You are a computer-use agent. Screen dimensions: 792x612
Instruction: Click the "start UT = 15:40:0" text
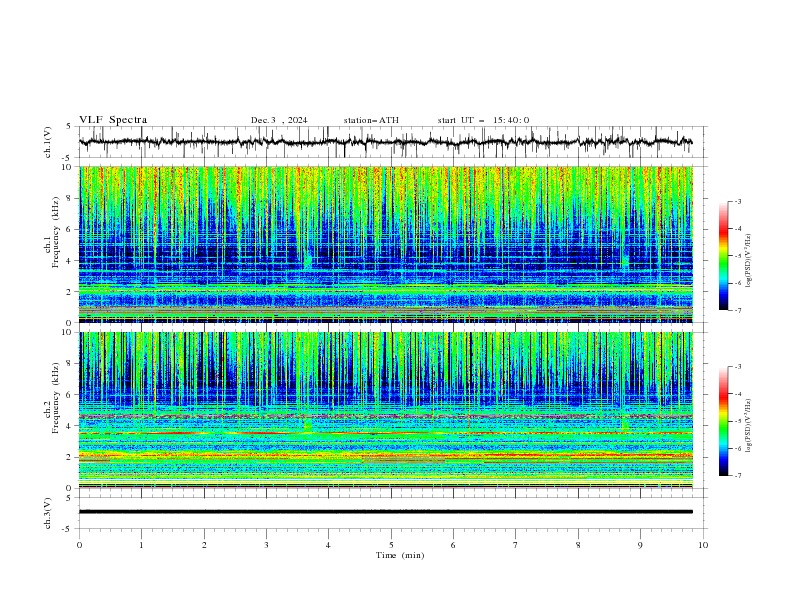click(483, 120)
